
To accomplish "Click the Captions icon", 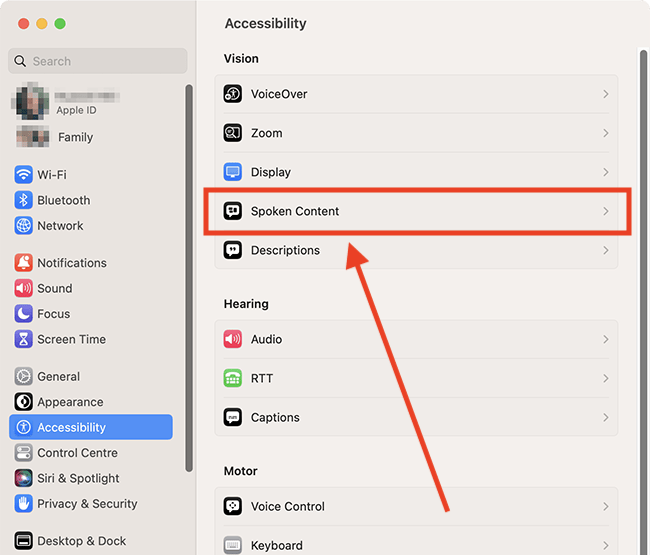I will 233,417.
